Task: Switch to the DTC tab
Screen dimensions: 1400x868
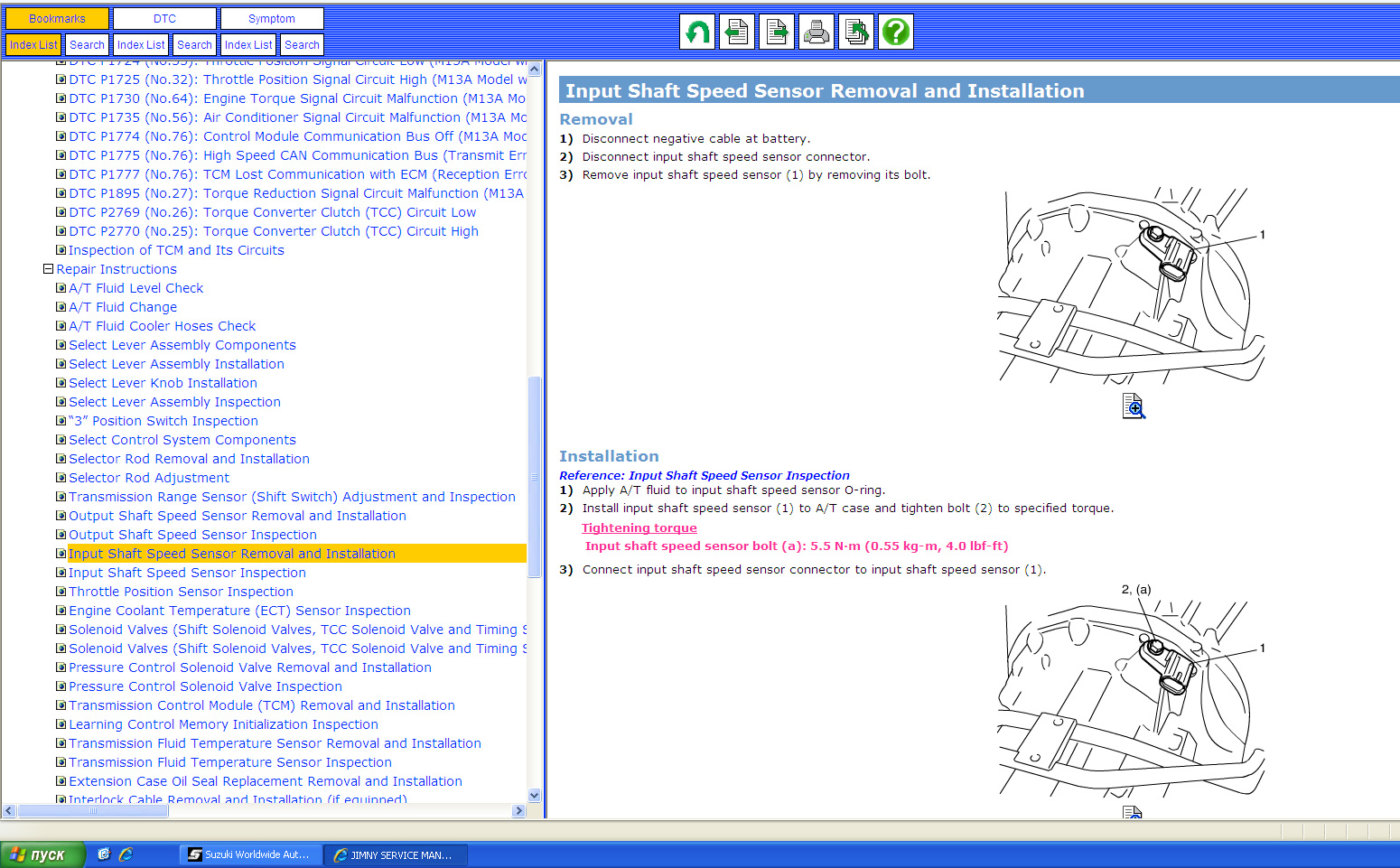Action: [164, 19]
